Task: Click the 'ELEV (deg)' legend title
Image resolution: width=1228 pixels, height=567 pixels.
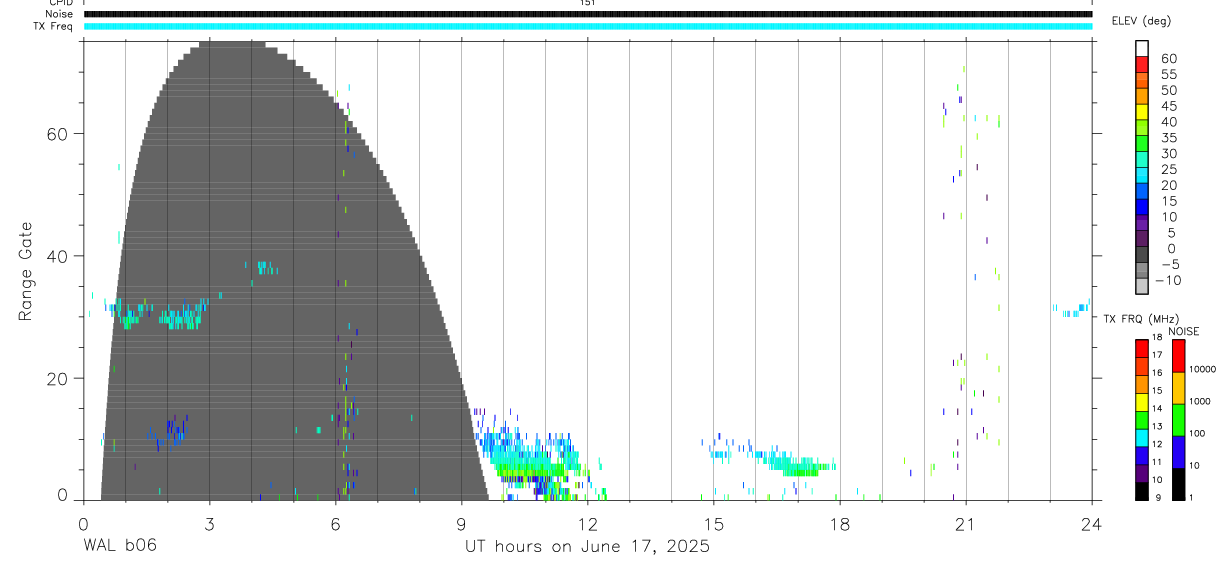Action: 1142,20
